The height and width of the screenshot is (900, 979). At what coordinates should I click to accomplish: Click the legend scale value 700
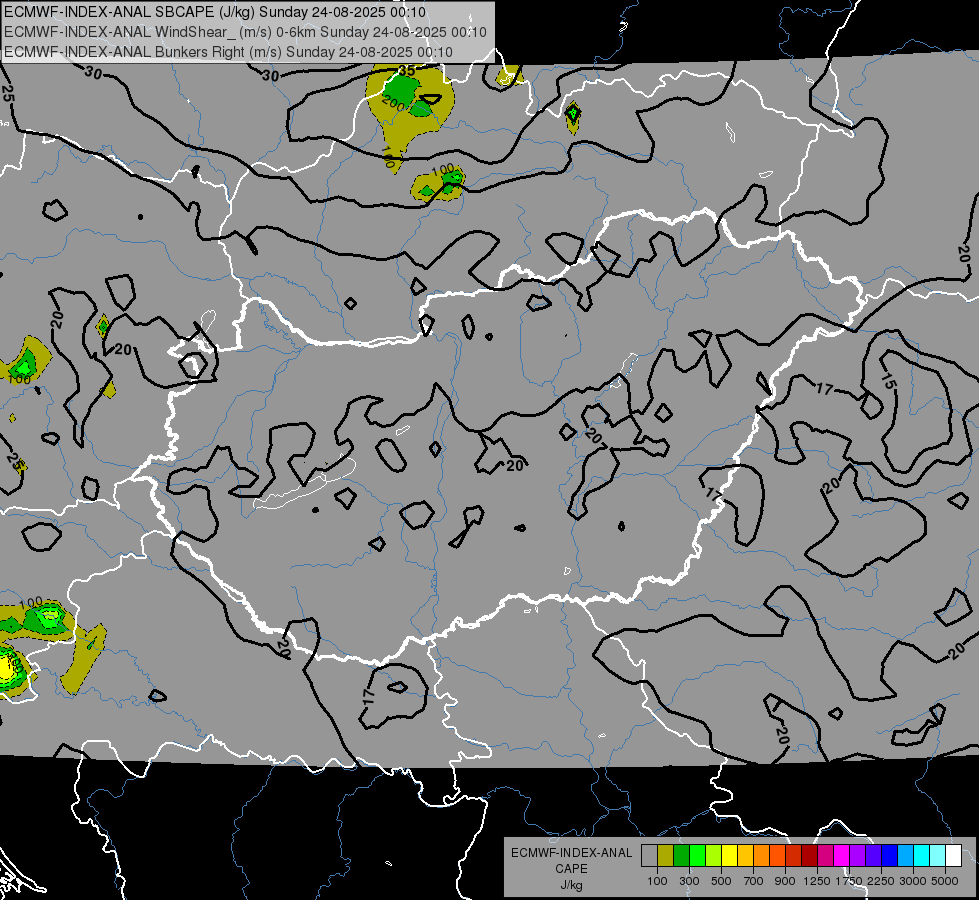[754, 881]
